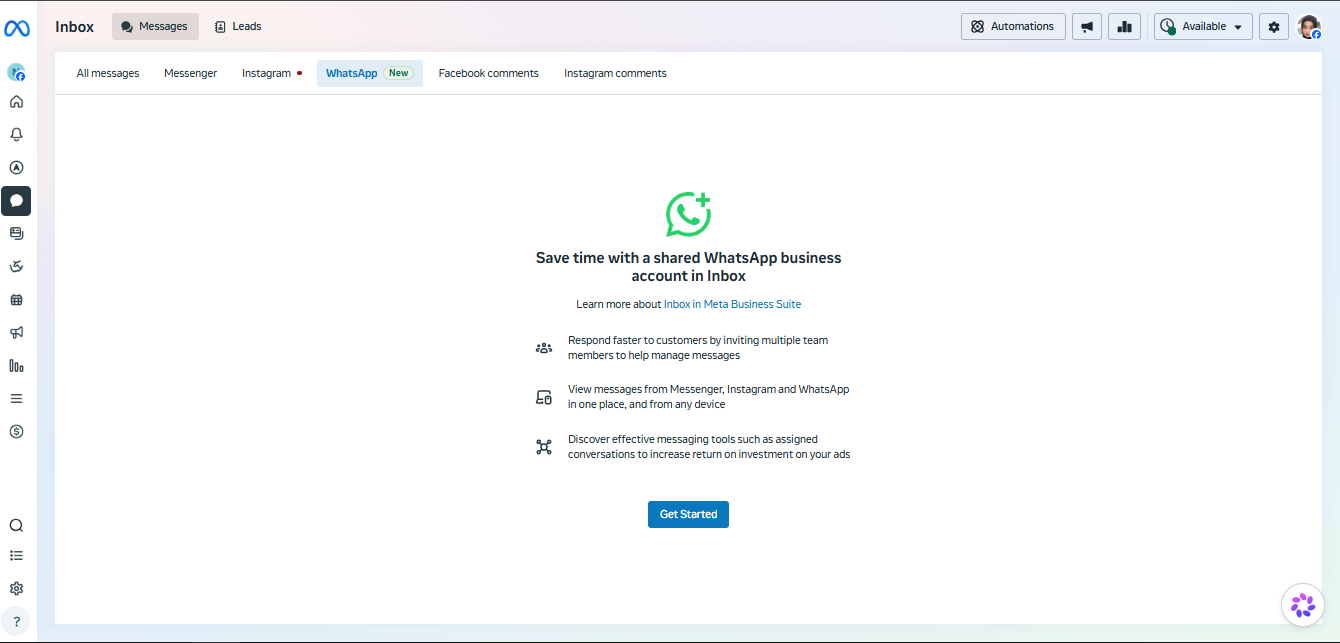This screenshot has width=1340, height=643.
Task: Click the megaphone button in the top bar
Action: pos(1087,27)
